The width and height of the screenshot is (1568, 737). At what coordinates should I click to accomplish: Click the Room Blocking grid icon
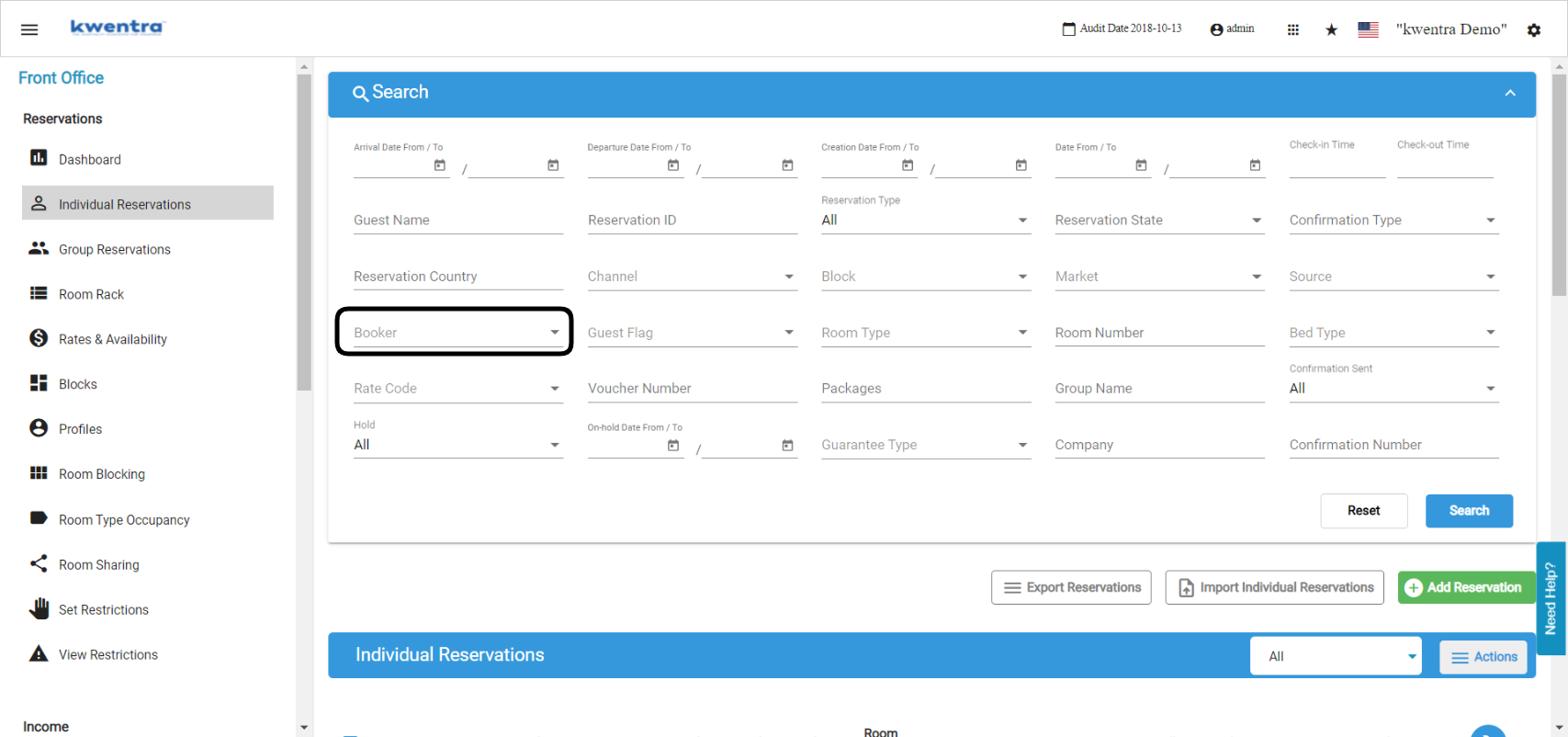point(39,473)
